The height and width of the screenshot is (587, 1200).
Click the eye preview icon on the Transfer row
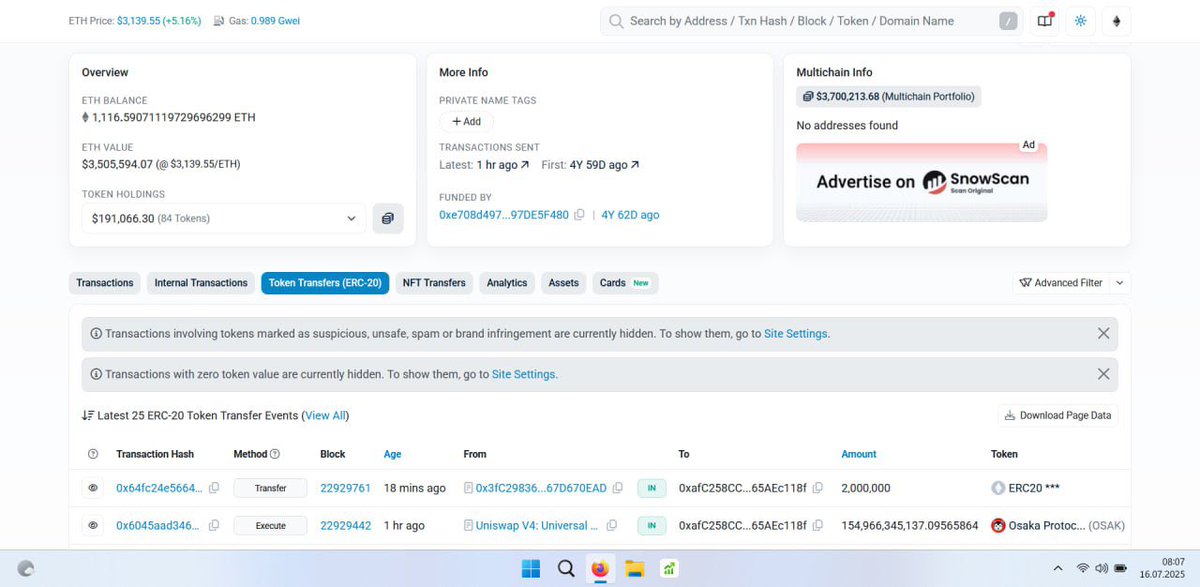pos(93,488)
